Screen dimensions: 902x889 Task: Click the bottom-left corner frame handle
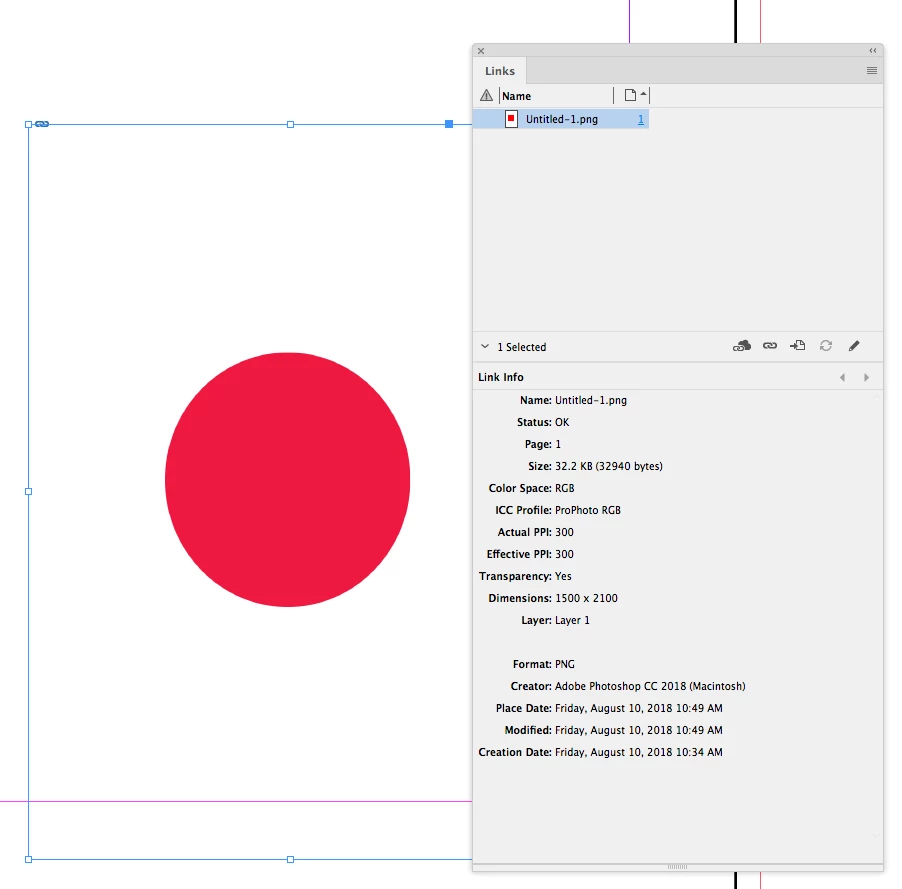(29, 859)
